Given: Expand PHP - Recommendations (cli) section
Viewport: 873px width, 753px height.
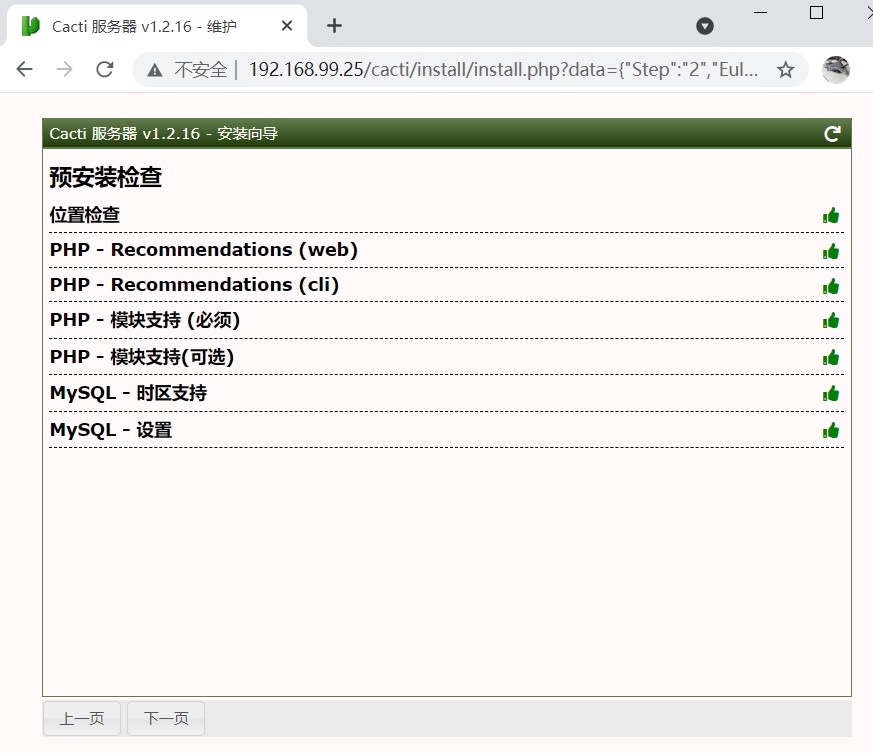Looking at the screenshot, I should (x=194, y=285).
